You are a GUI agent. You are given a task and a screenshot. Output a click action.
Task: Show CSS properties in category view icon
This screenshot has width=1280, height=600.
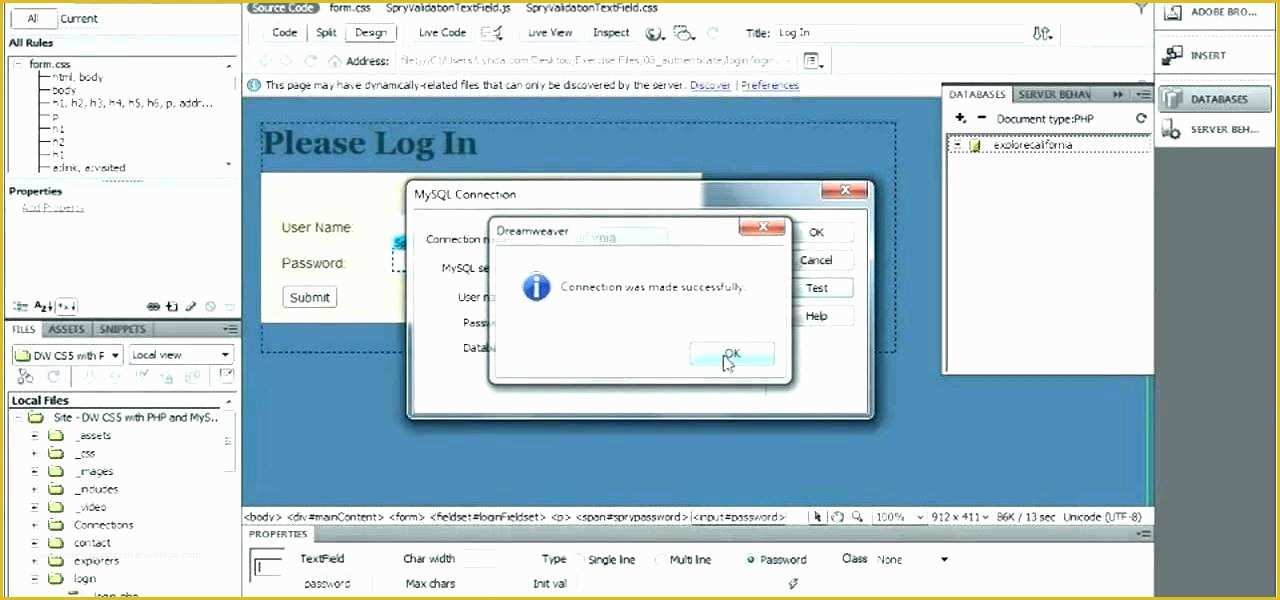(x=20, y=307)
